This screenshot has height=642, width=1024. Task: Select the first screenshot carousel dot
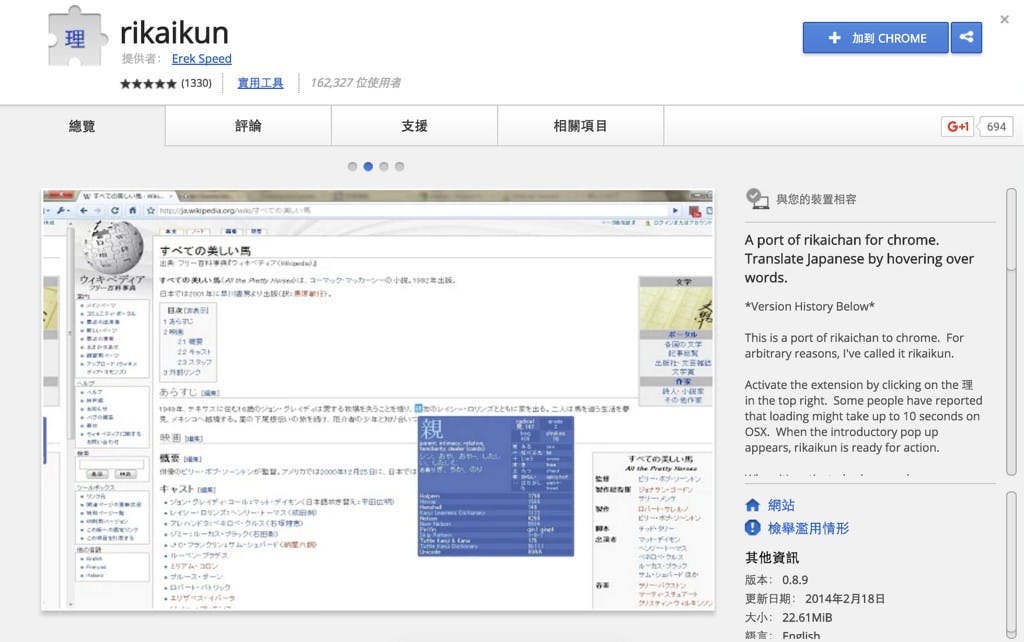click(x=353, y=167)
